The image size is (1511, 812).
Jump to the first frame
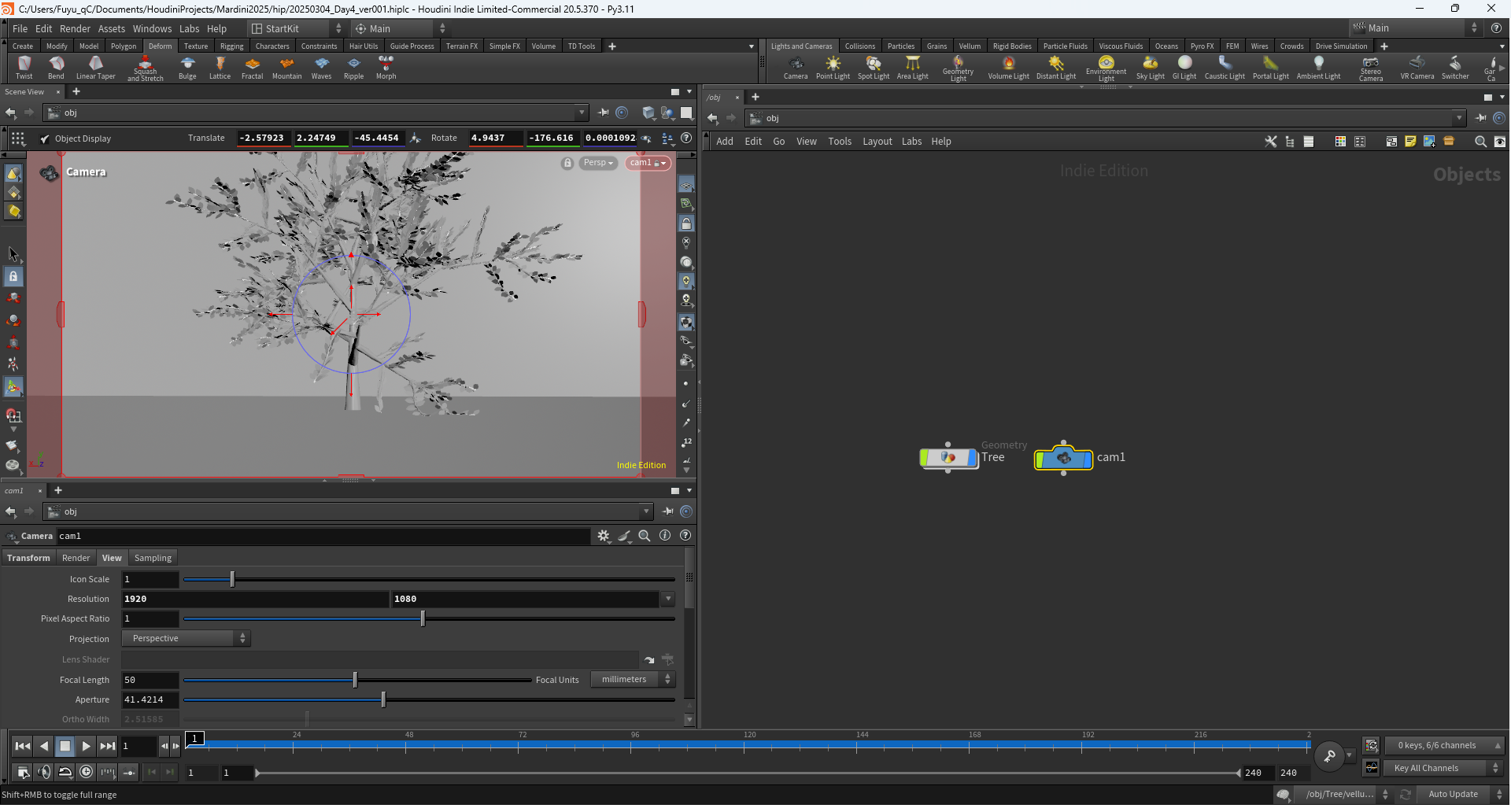coord(23,746)
